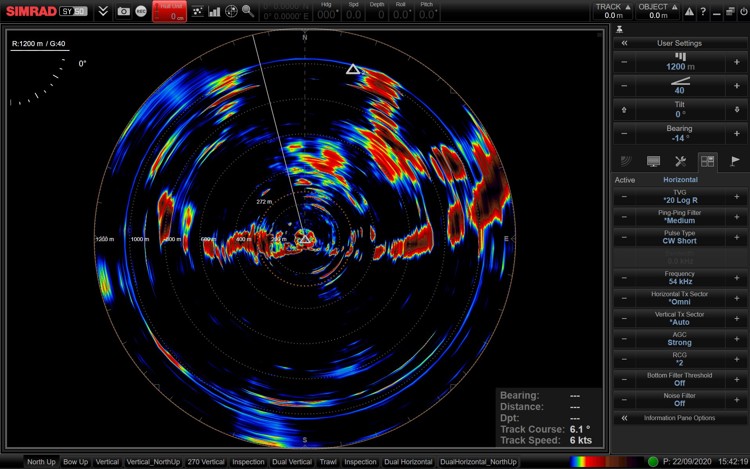Open the wrench setup tab icon
Screen dimensions: 750x469
pyautogui.click(x=680, y=161)
